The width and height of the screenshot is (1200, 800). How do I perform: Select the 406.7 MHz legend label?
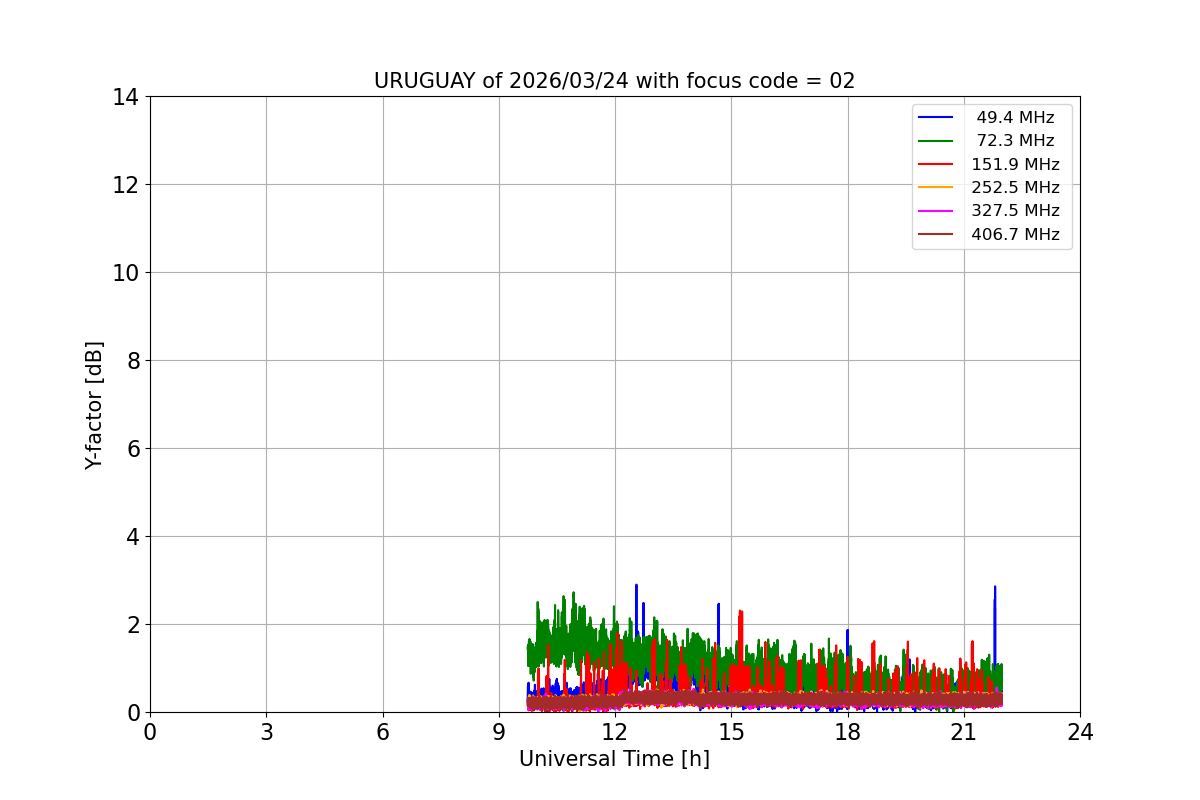[x=1015, y=235]
